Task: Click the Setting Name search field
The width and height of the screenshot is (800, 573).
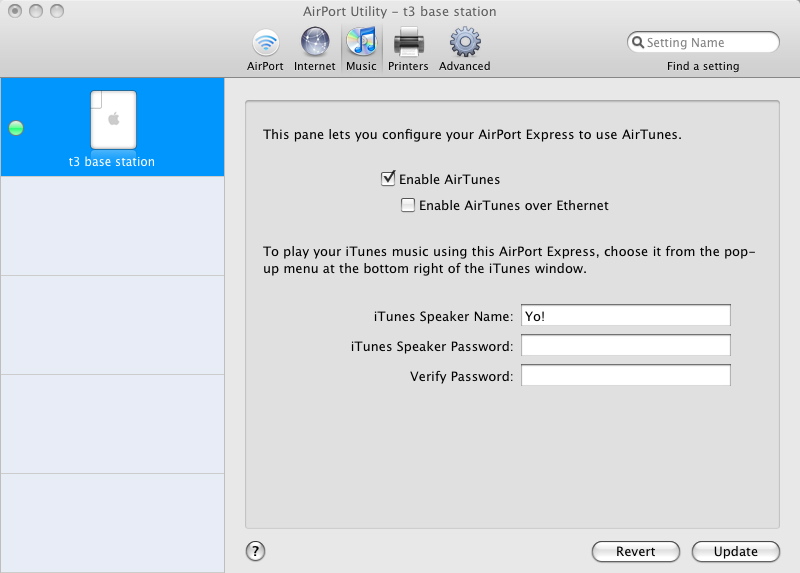Action: pyautogui.click(x=703, y=42)
